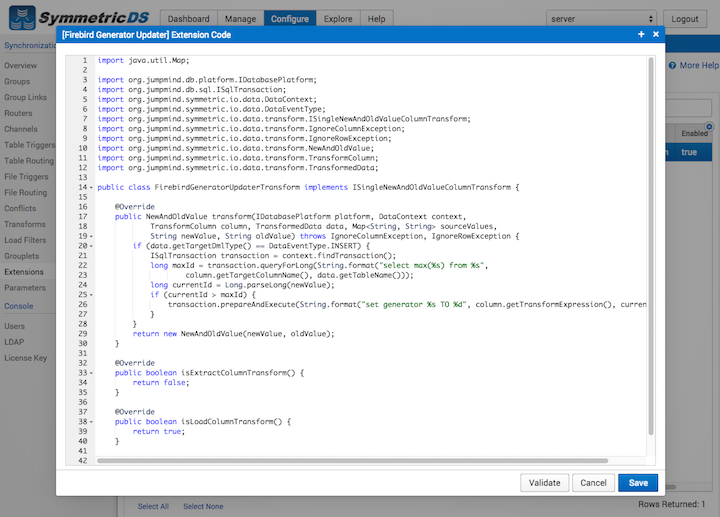
Task: Open Groups in the sidebar
Action: (17, 81)
